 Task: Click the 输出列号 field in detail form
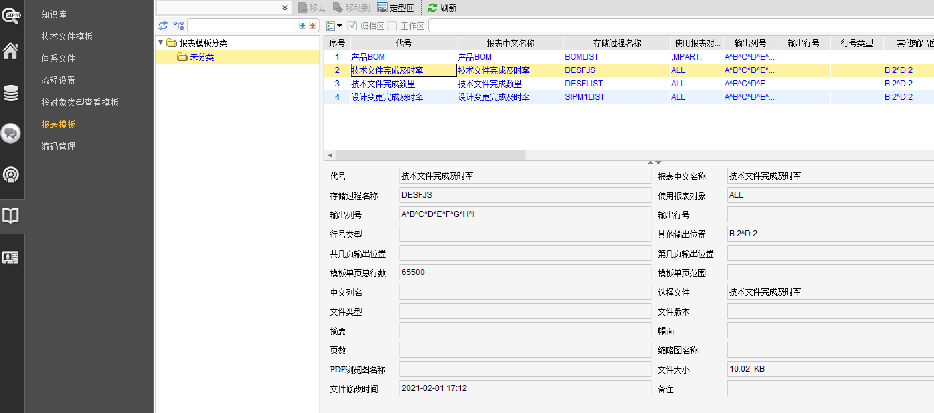tap(525, 215)
